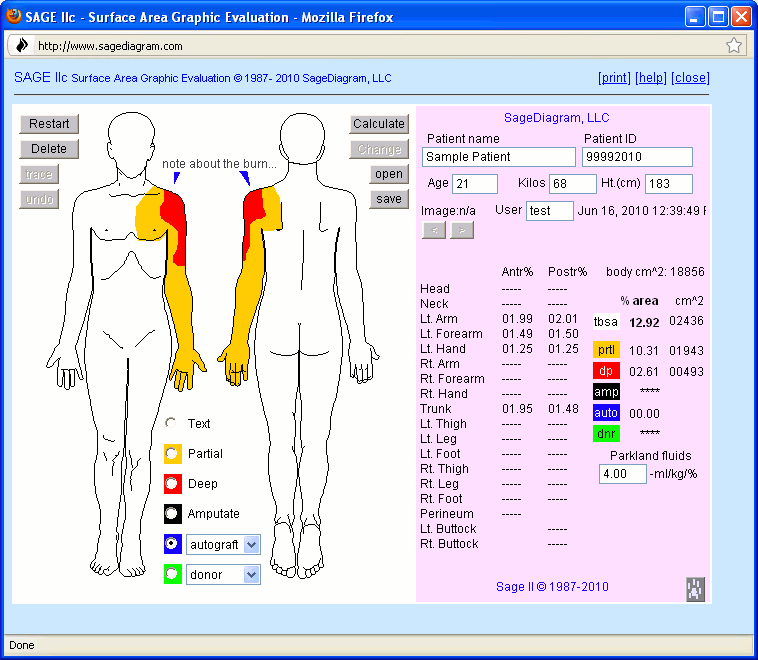Image resolution: width=758 pixels, height=660 pixels.
Task: Click the site identity icon in address bar
Action: tap(22, 46)
